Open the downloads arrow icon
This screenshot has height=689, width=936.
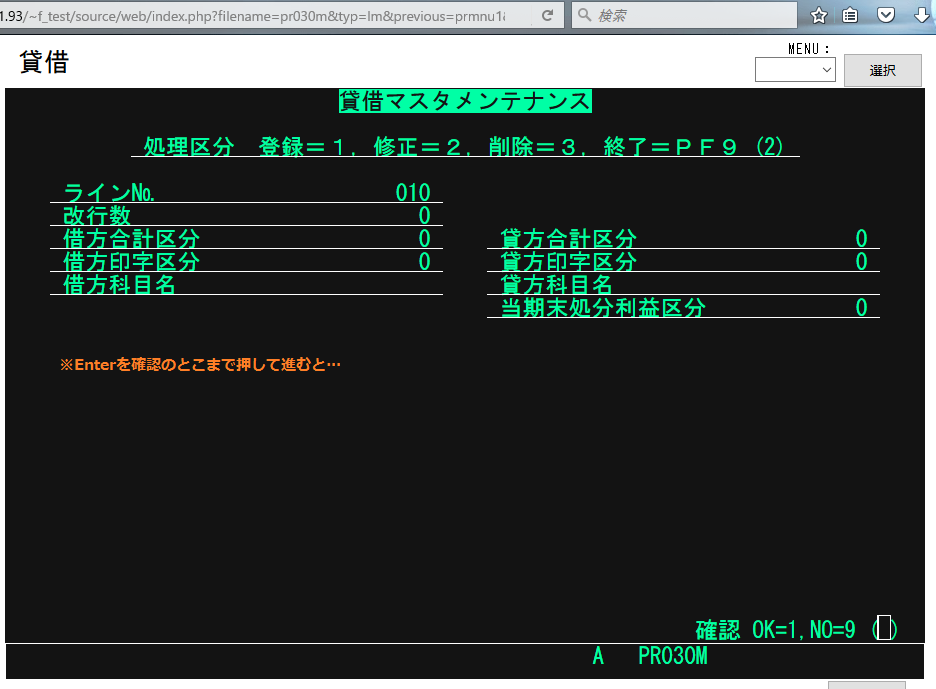(921, 15)
